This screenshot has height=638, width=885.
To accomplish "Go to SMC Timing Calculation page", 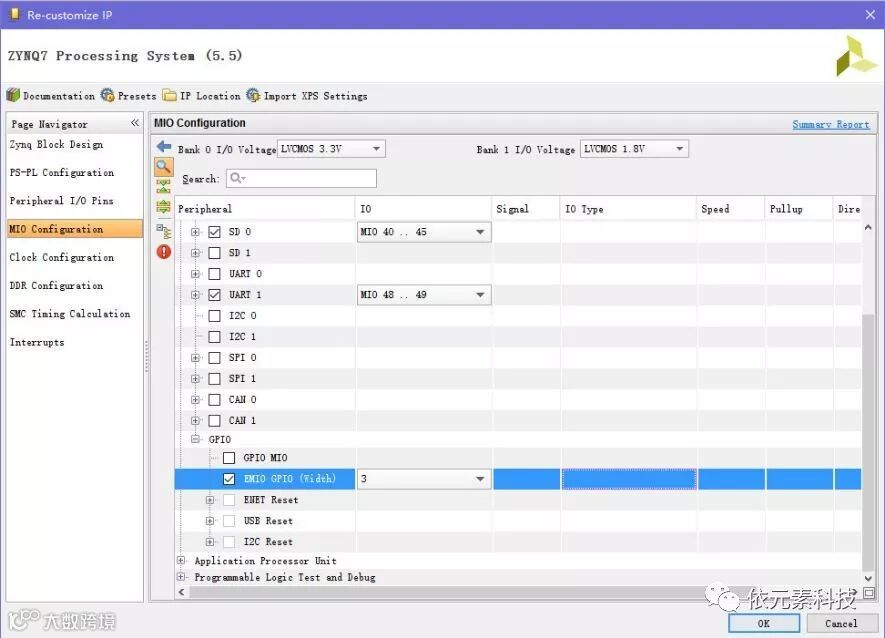I will coord(69,314).
